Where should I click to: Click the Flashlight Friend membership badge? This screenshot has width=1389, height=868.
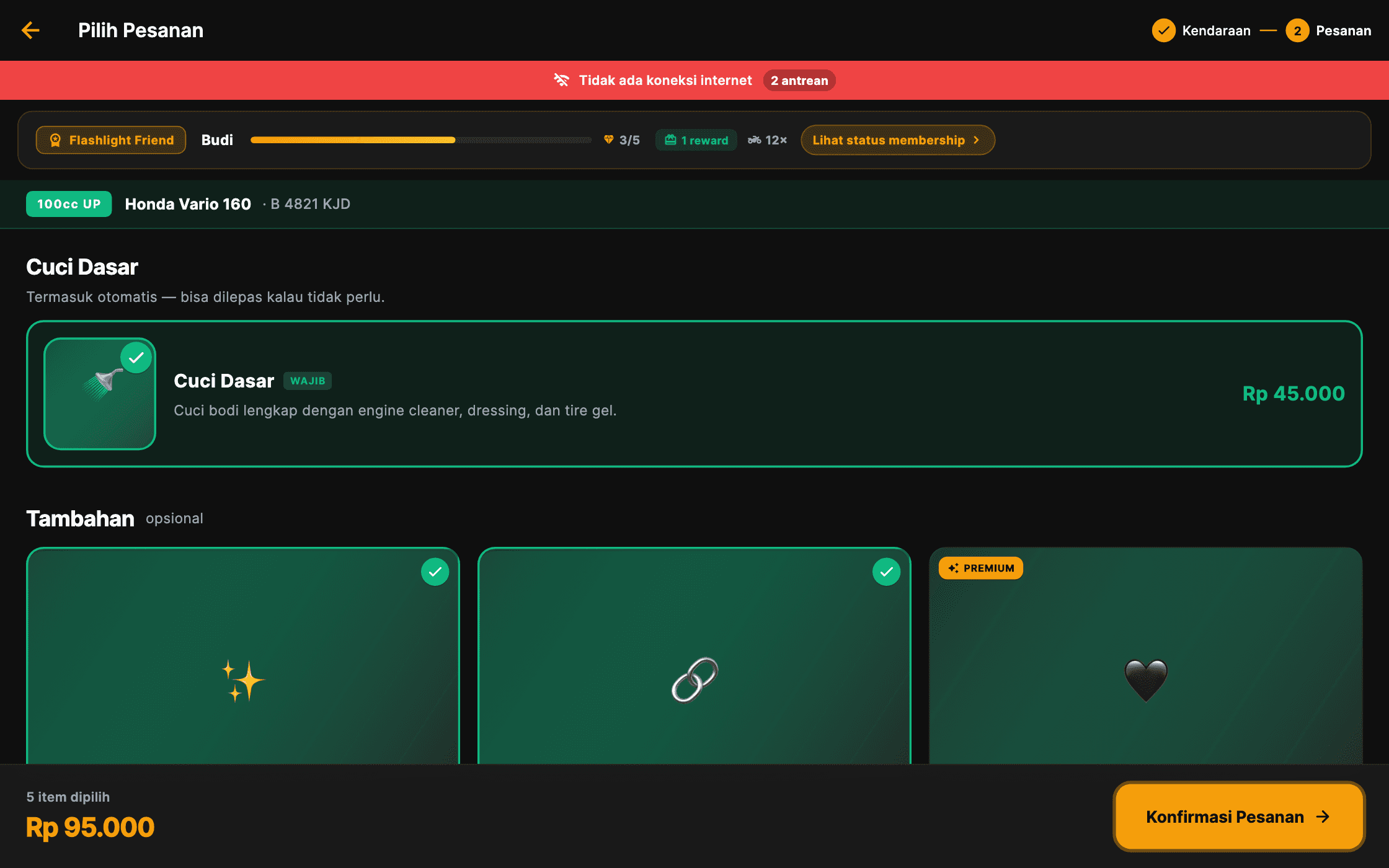(111, 140)
